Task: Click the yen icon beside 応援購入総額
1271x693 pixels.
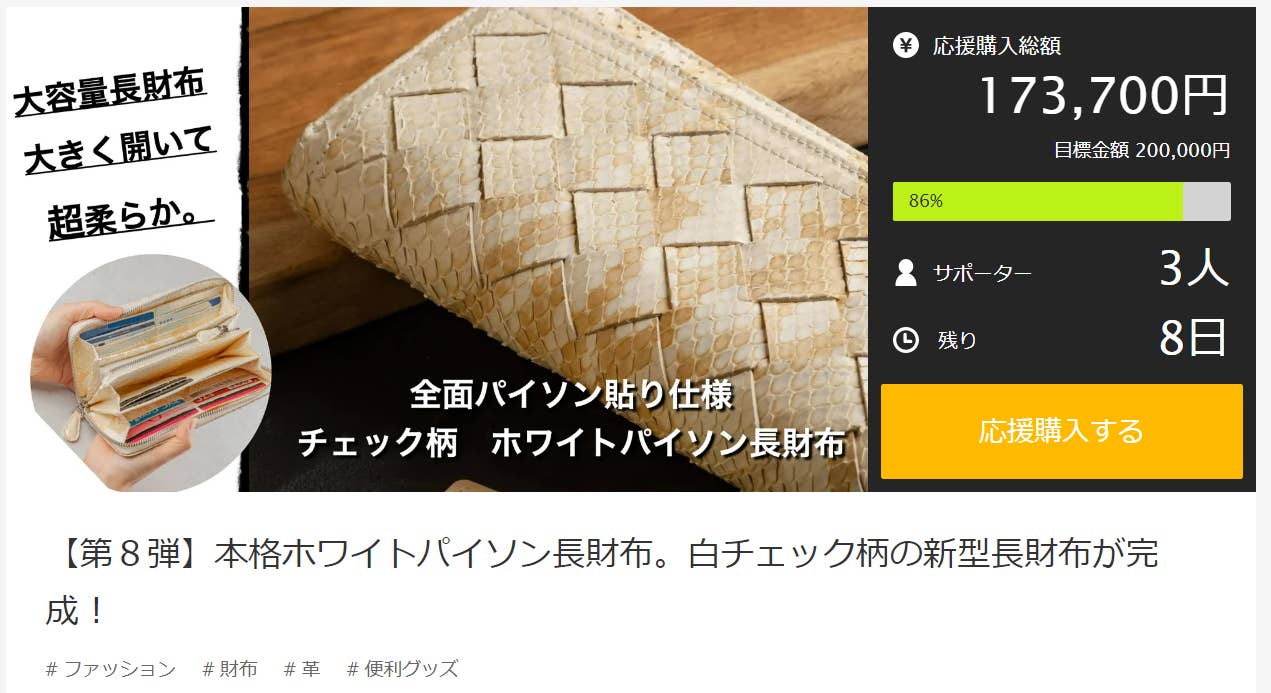Action: tap(906, 45)
